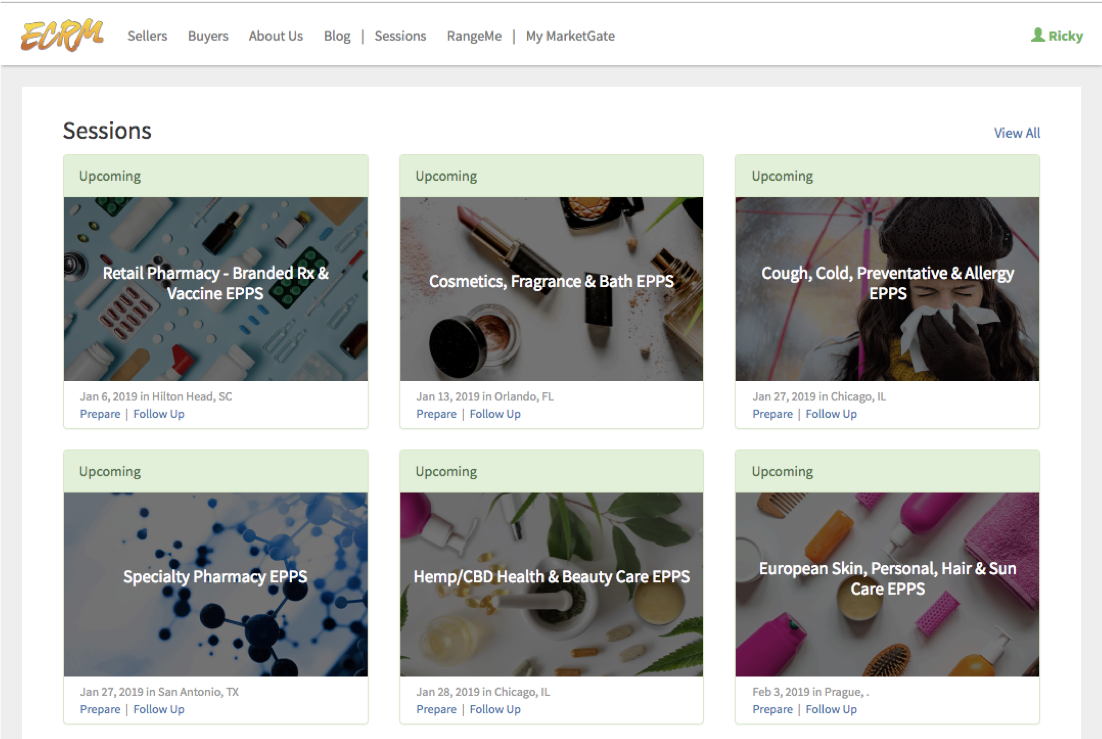Open RangeMe from the navigation bar
Screen dimensions: 1102x739
pos(474,36)
